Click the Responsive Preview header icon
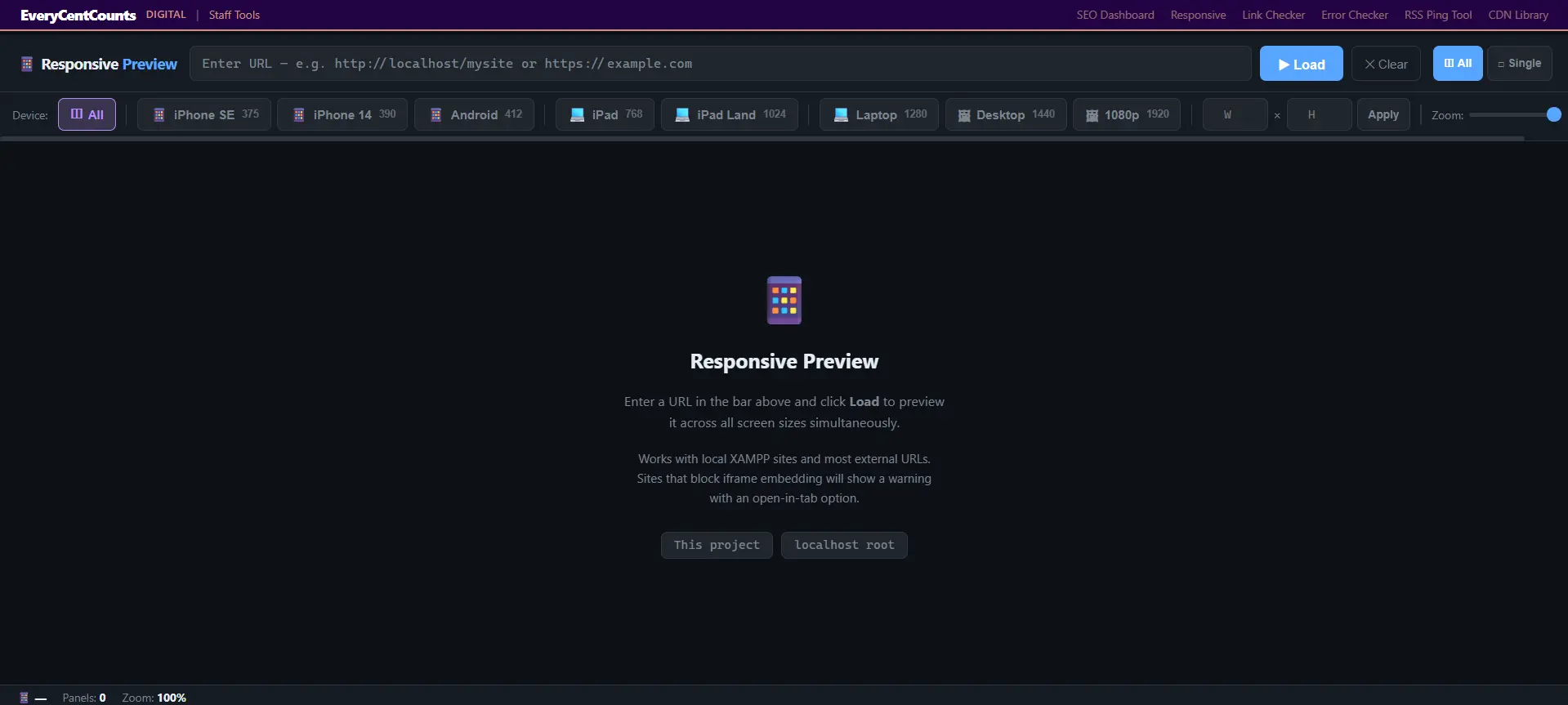Viewport: 1568px width, 705px height. pyautogui.click(x=27, y=64)
